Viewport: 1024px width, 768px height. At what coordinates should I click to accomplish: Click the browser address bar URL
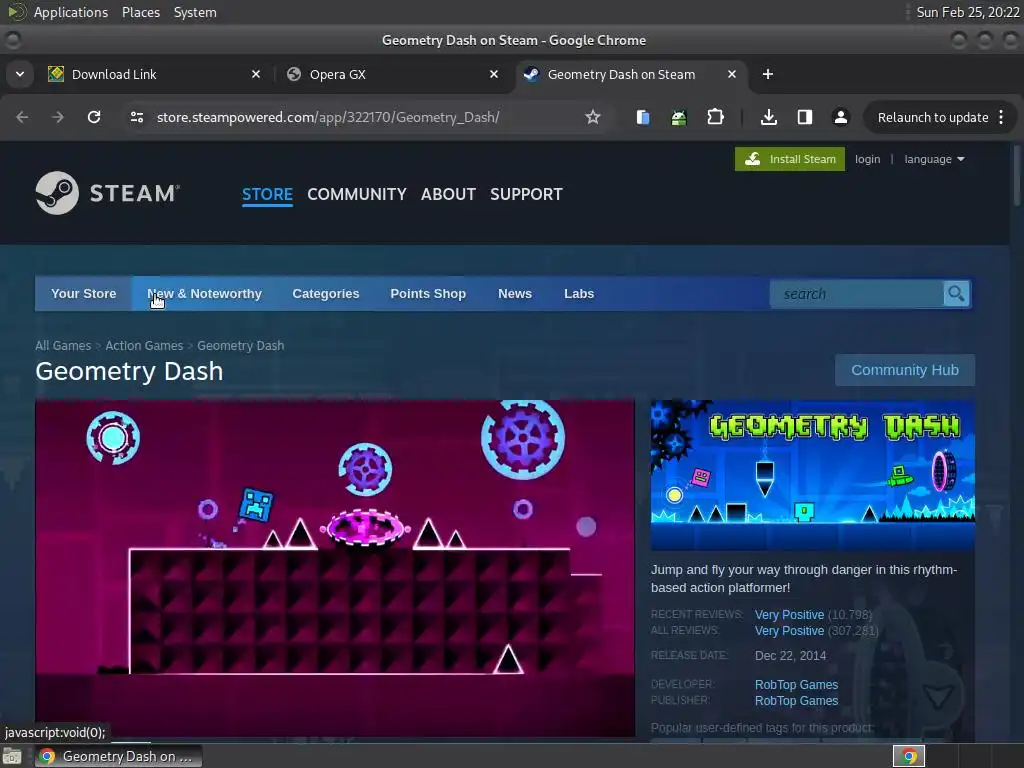tap(328, 117)
